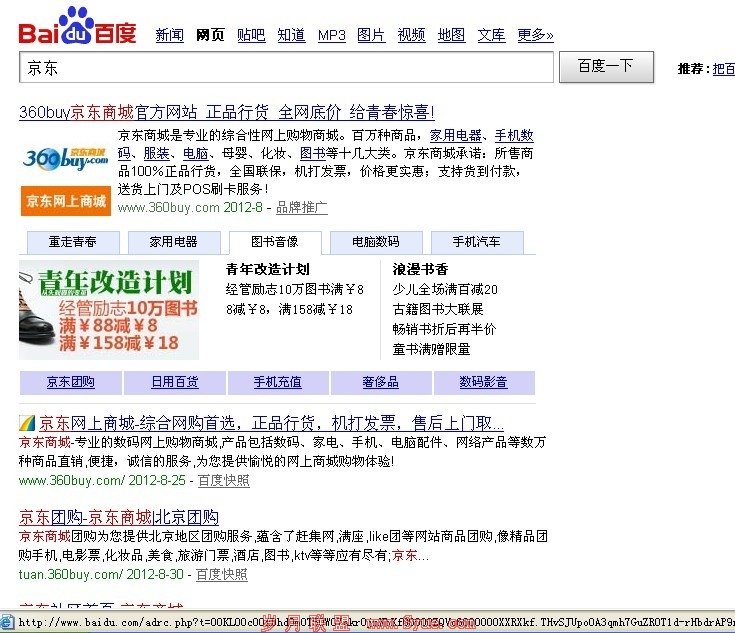Image resolution: width=735 pixels, height=633 pixels.
Task: Click the 百度一下 search button
Action: click(x=606, y=67)
